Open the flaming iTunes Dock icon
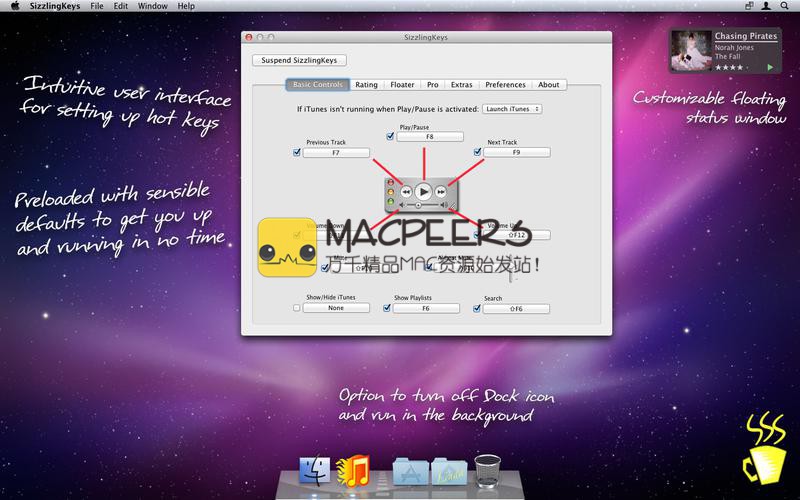This screenshot has width=800, height=500. tap(353, 470)
